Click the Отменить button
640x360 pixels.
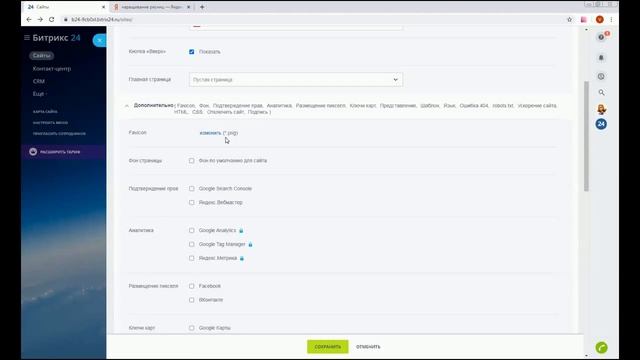368,347
